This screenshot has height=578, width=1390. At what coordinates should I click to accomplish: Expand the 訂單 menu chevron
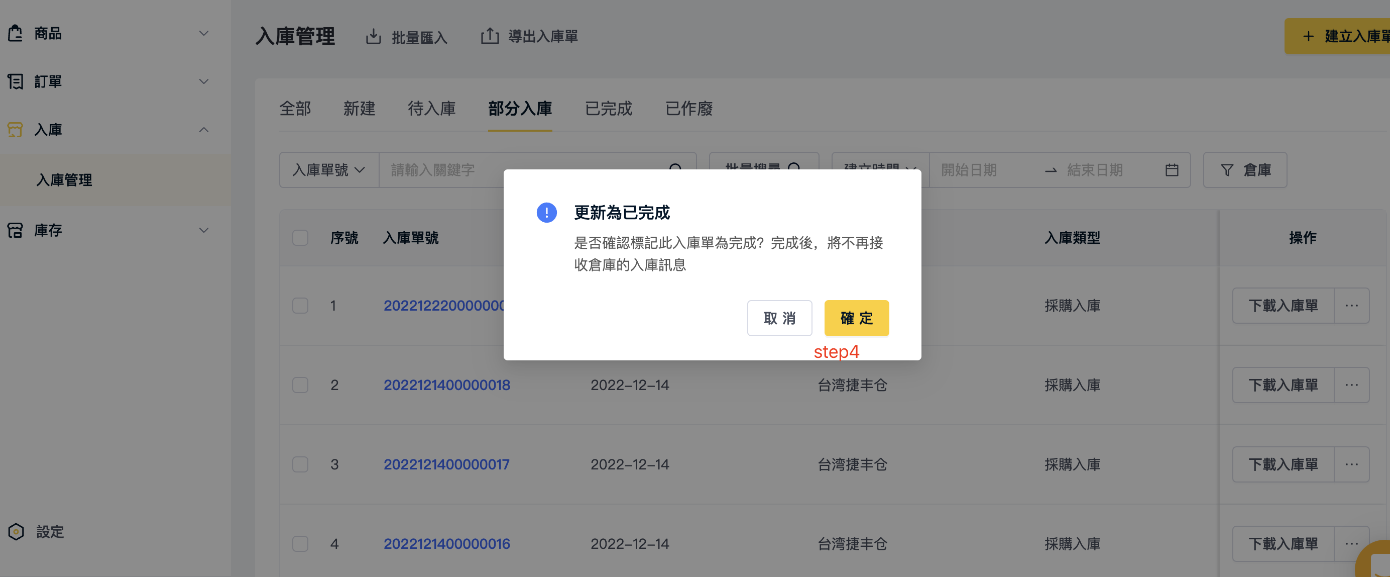(204, 81)
